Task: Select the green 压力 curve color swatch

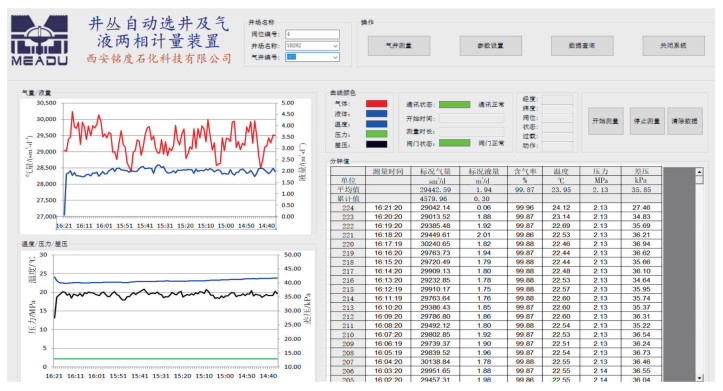Action: (376, 134)
